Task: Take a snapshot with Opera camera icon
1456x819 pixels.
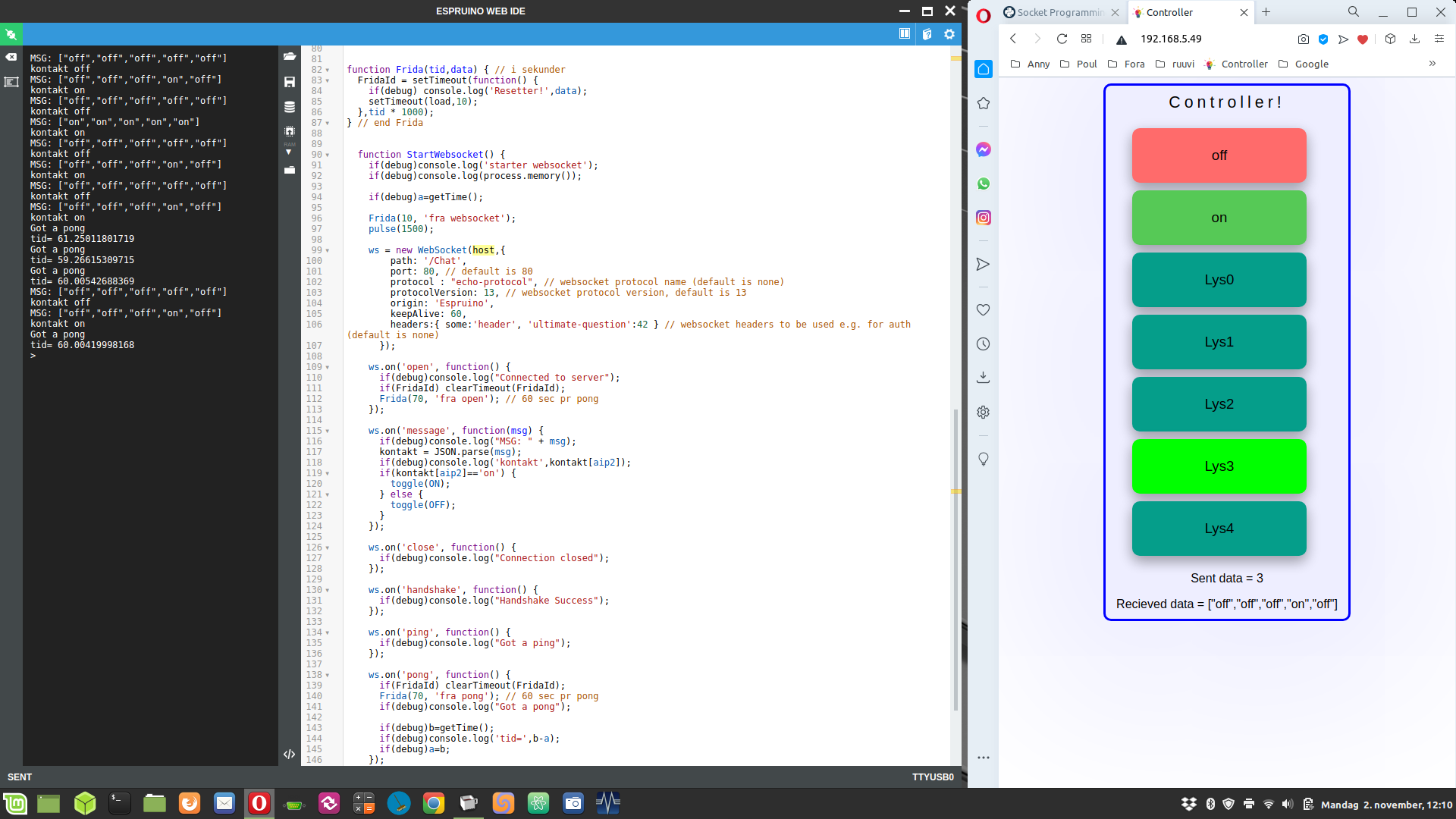Action: tap(1303, 39)
